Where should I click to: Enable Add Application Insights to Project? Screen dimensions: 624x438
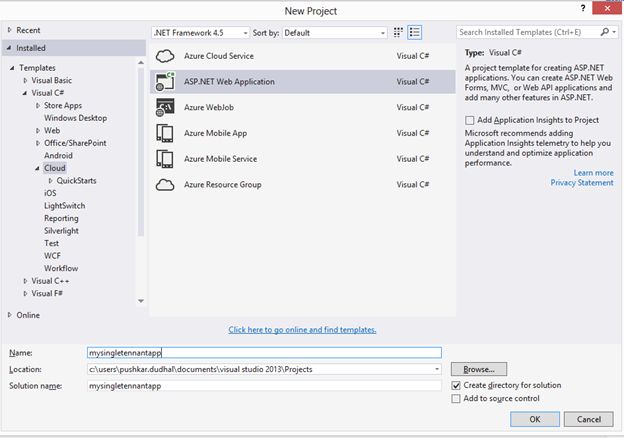tap(470, 120)
